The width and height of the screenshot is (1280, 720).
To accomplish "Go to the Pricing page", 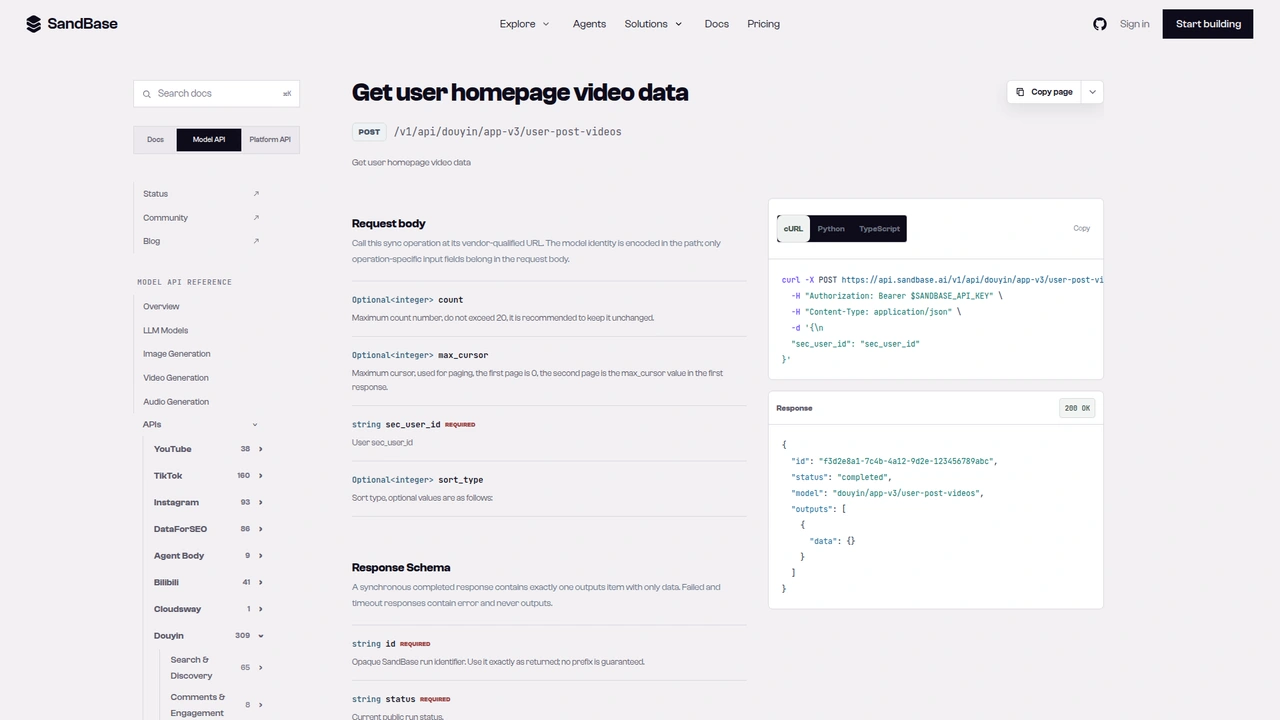I will click(x=763, y=24).
